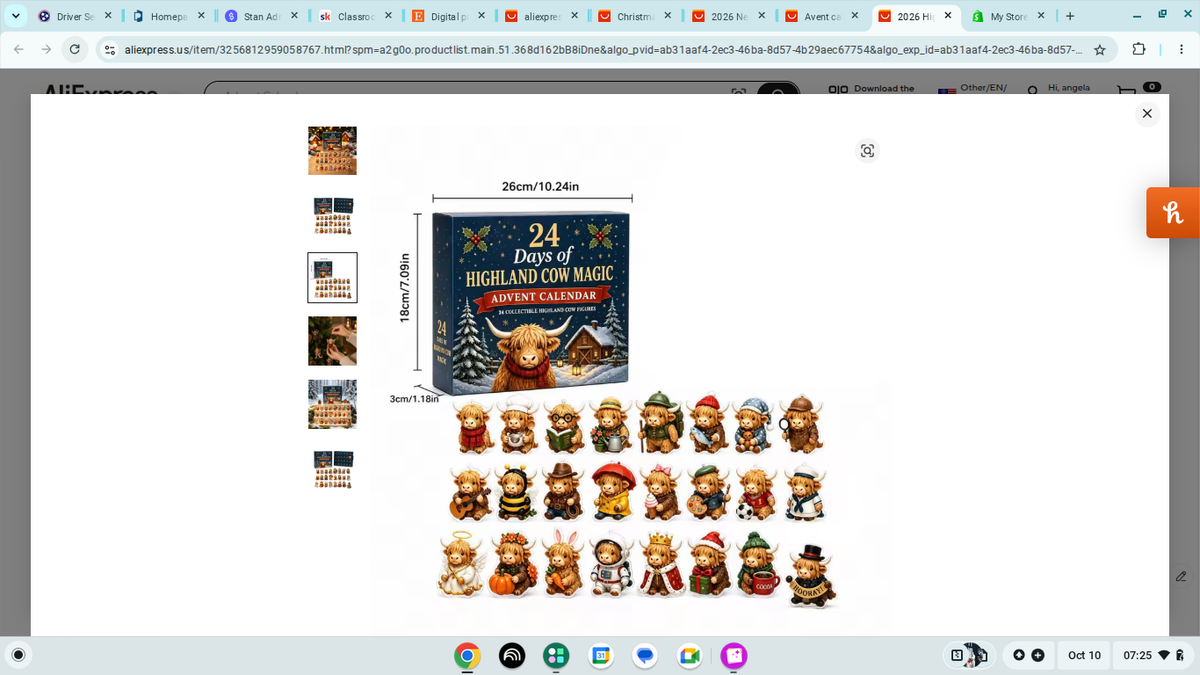The width and height of the screenshot is (1200, 675).
Task: Switch to the 2026 Ne tab
Action: click(x=728, y=16)
